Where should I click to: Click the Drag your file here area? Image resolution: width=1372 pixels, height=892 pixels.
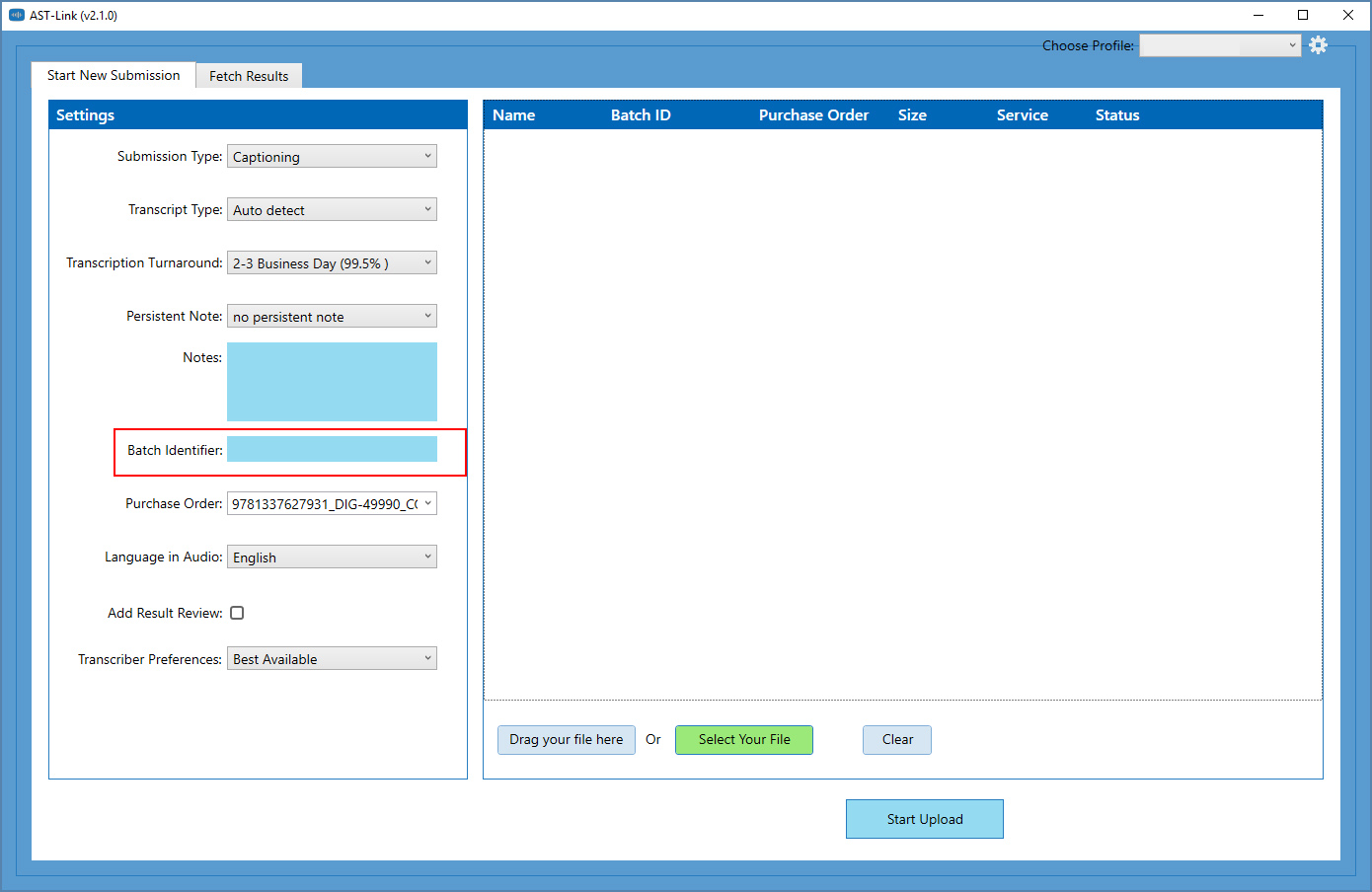coord(566,739)
